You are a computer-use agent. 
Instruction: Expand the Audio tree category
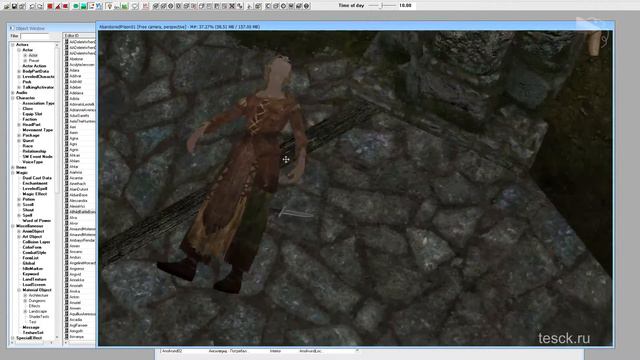pos(13,93)
